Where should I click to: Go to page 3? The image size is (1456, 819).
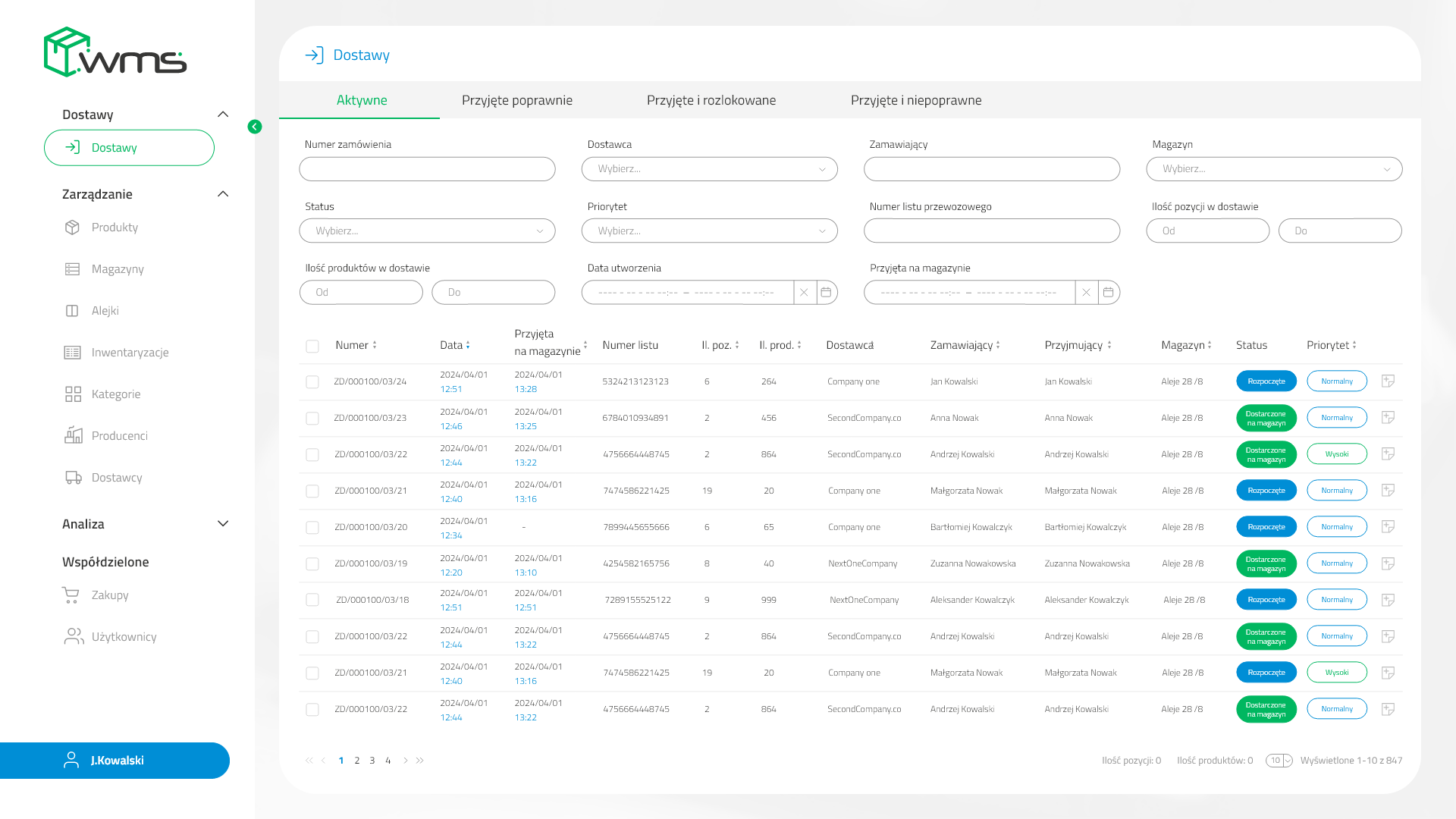click(x=372, y=761)
